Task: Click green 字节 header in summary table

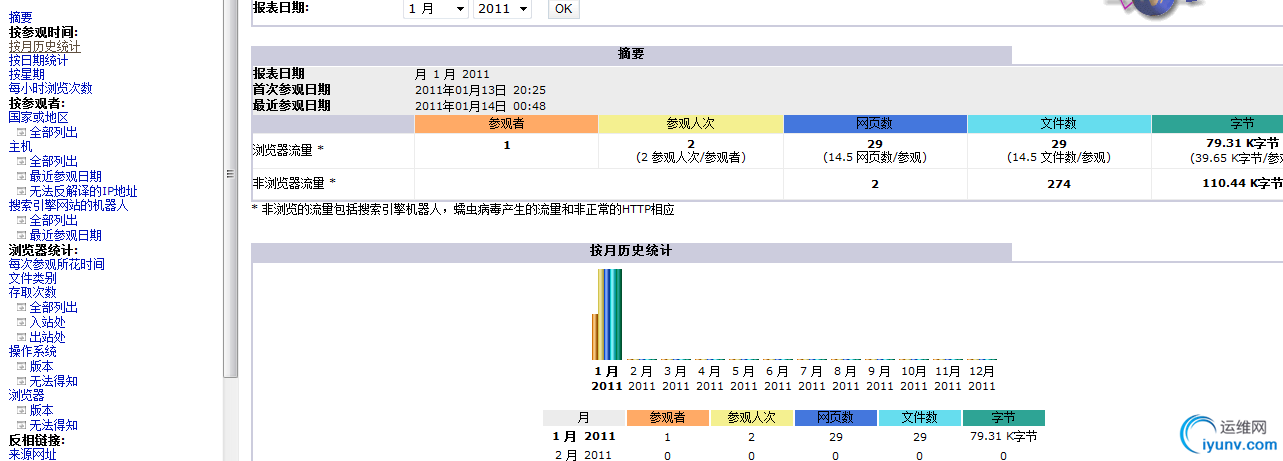Action: (x=1217, y=124)
